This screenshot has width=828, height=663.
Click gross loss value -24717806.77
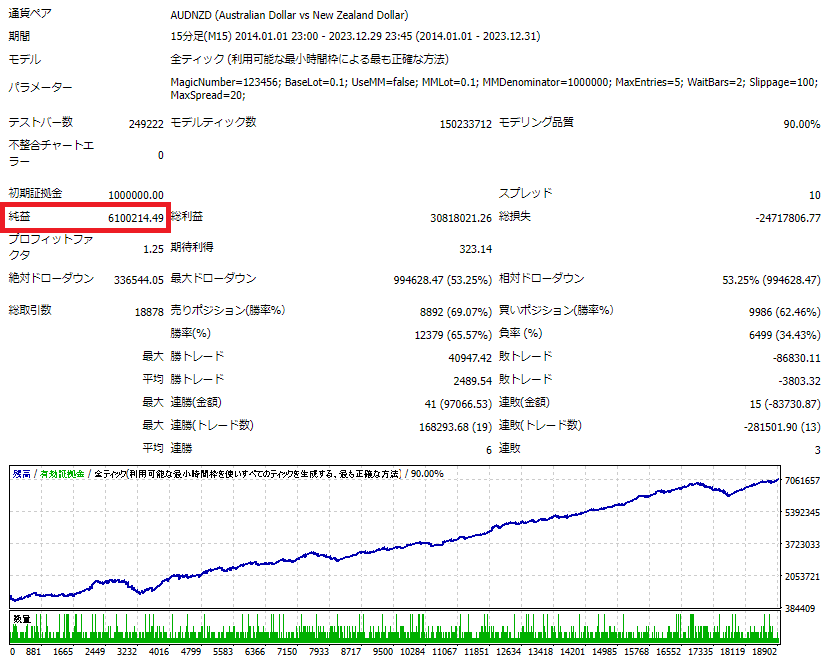click(x=788, y=218)
